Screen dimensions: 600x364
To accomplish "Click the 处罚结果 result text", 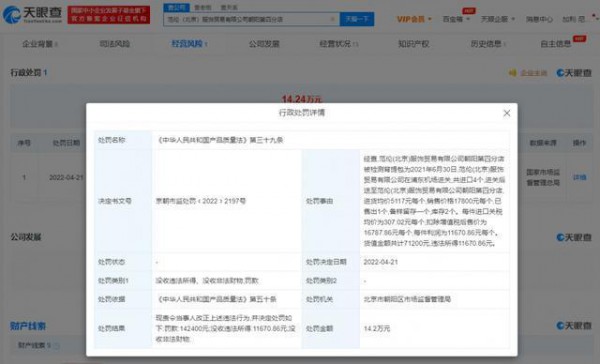I will coord(225,328).
